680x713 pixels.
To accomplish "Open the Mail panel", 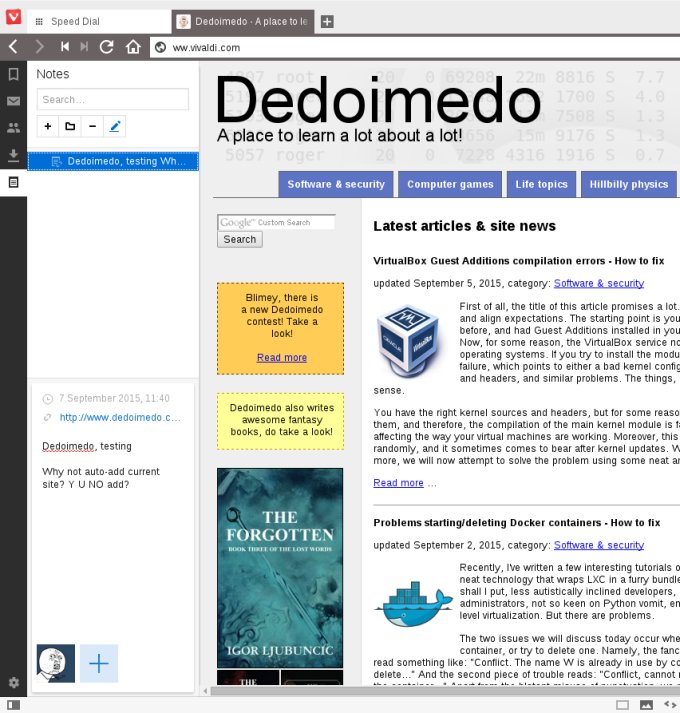I will (x=13, y=101).
